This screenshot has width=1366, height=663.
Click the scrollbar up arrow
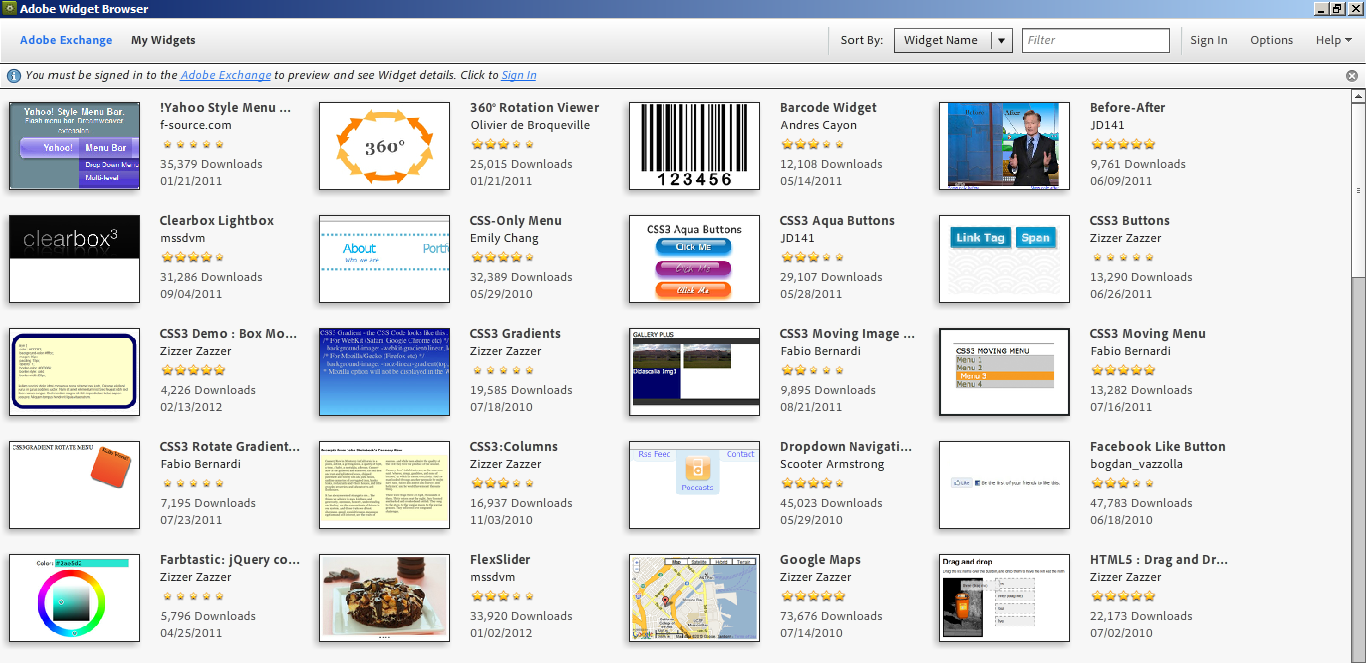click(x=1358, y=97)
